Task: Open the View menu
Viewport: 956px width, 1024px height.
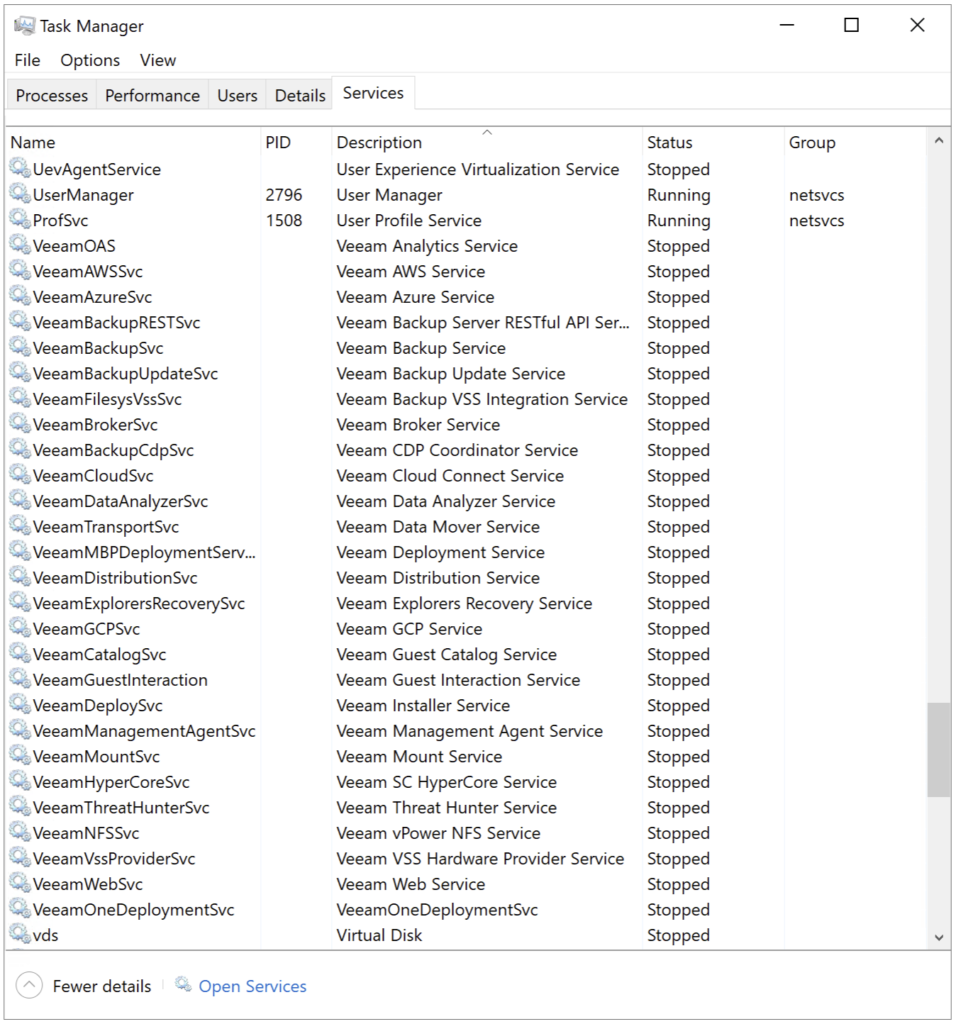Action: [158, 60]
